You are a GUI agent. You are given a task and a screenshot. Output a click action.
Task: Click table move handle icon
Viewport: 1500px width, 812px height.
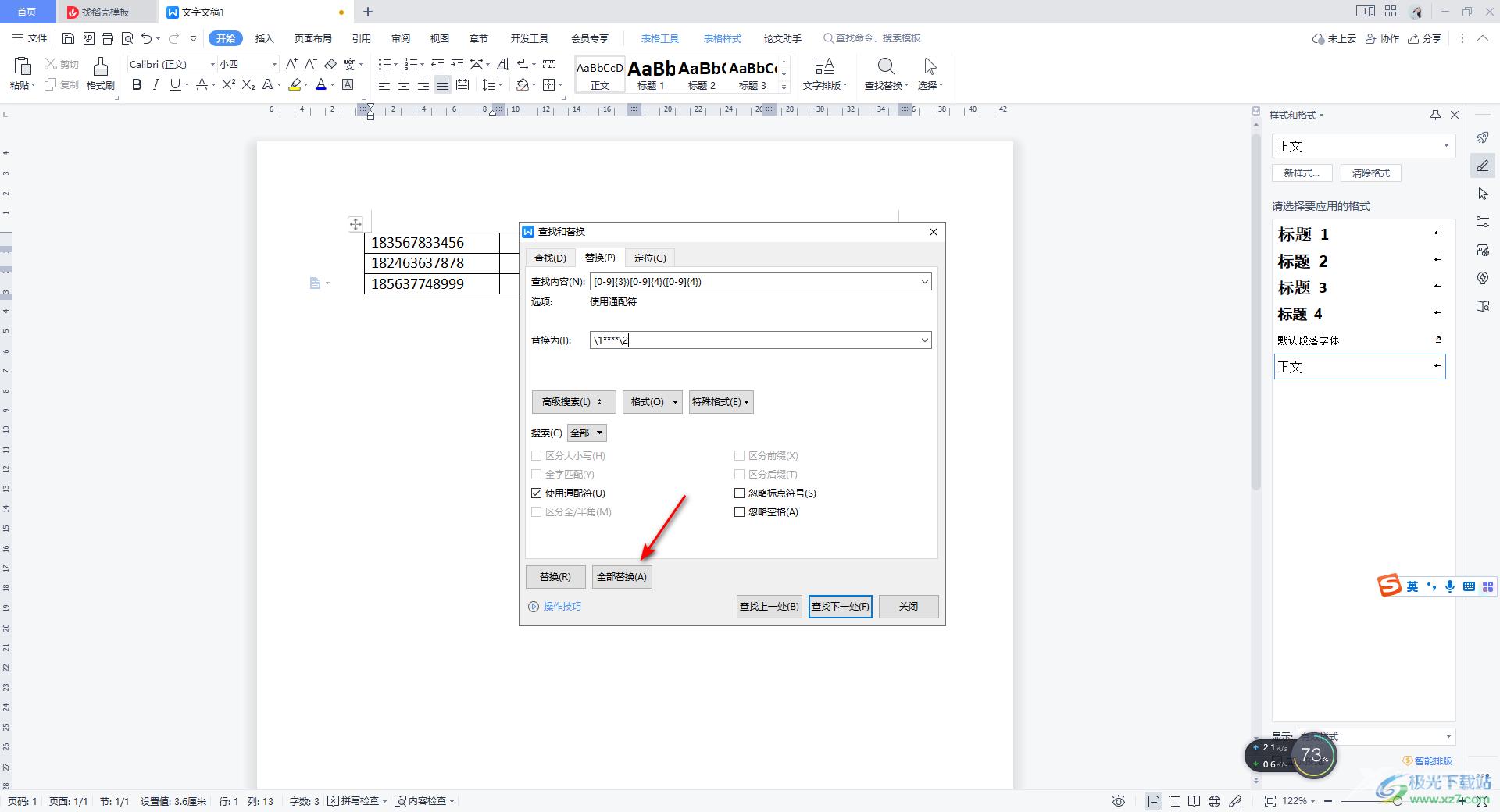[355, 225]
